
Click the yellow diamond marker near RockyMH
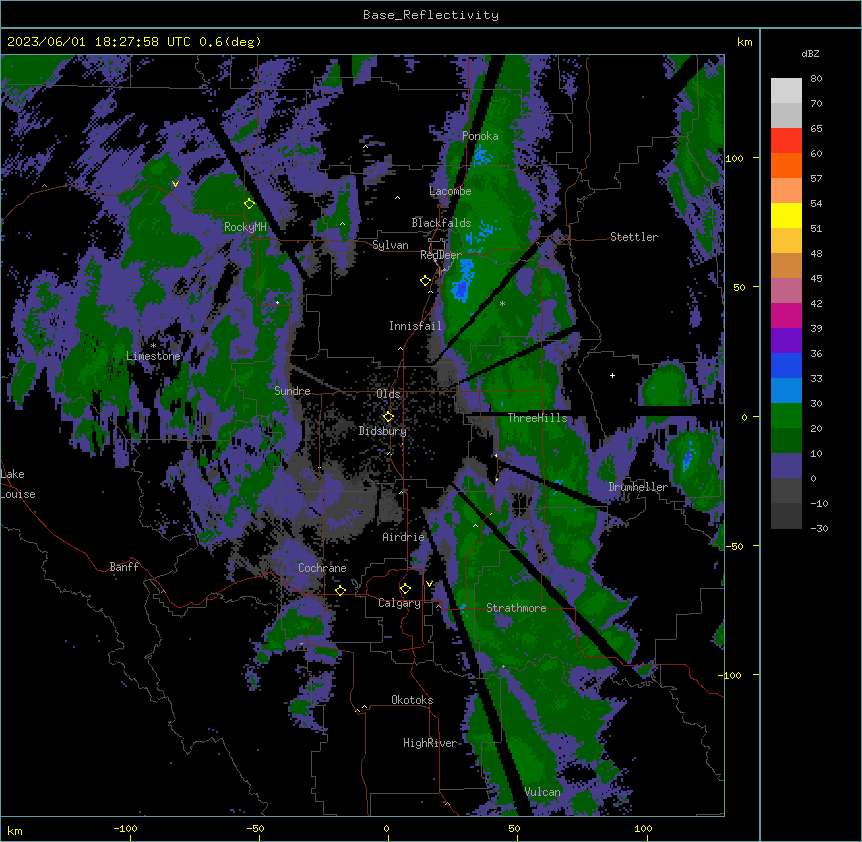click(249, 203)
